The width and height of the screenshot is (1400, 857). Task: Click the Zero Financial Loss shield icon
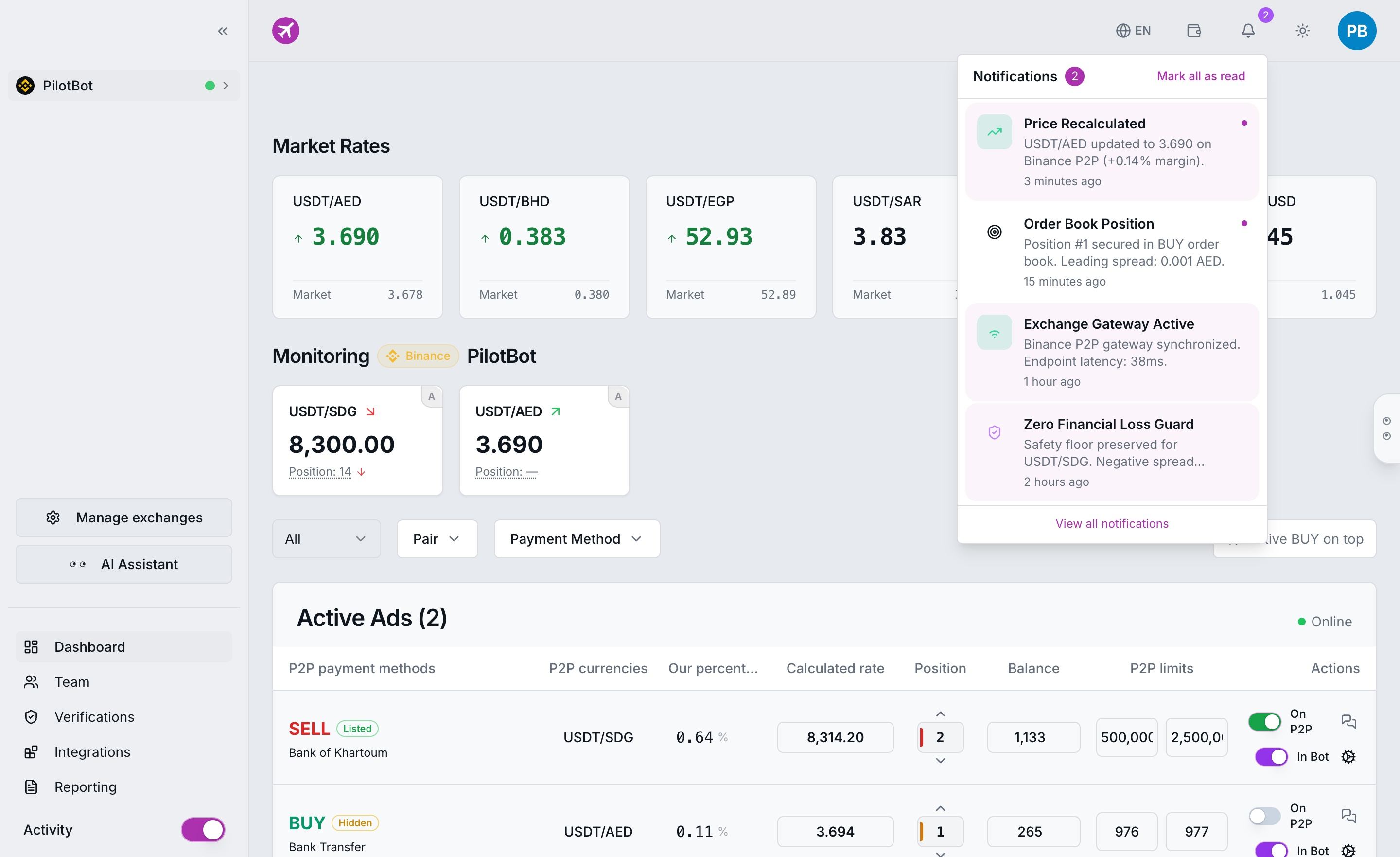994,432
